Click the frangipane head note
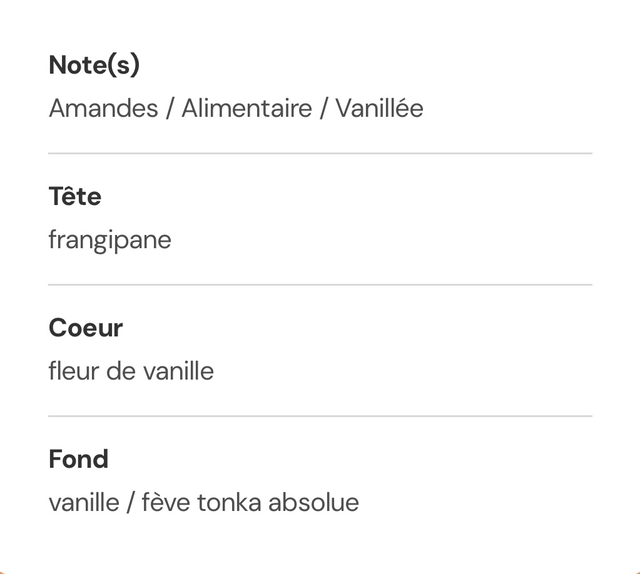Viewport: 640px width, 574px height. tap(110, 240)
